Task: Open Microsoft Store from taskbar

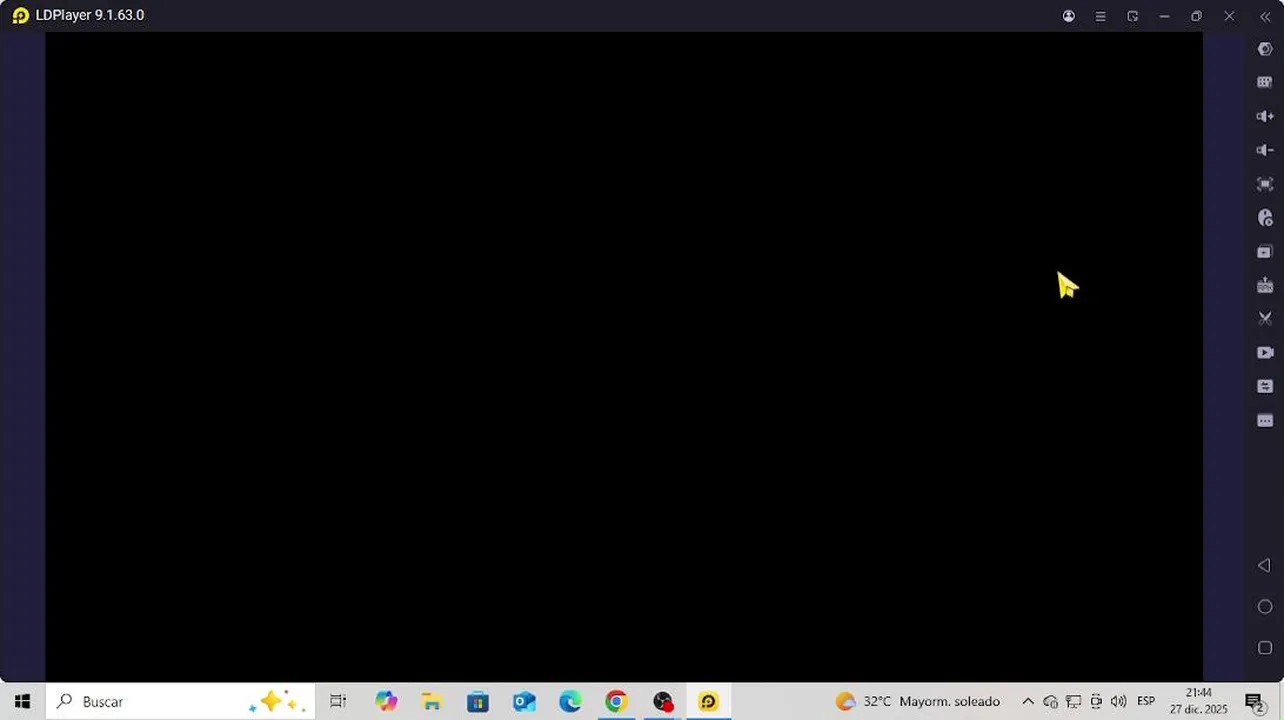Action: click(478, 702)
